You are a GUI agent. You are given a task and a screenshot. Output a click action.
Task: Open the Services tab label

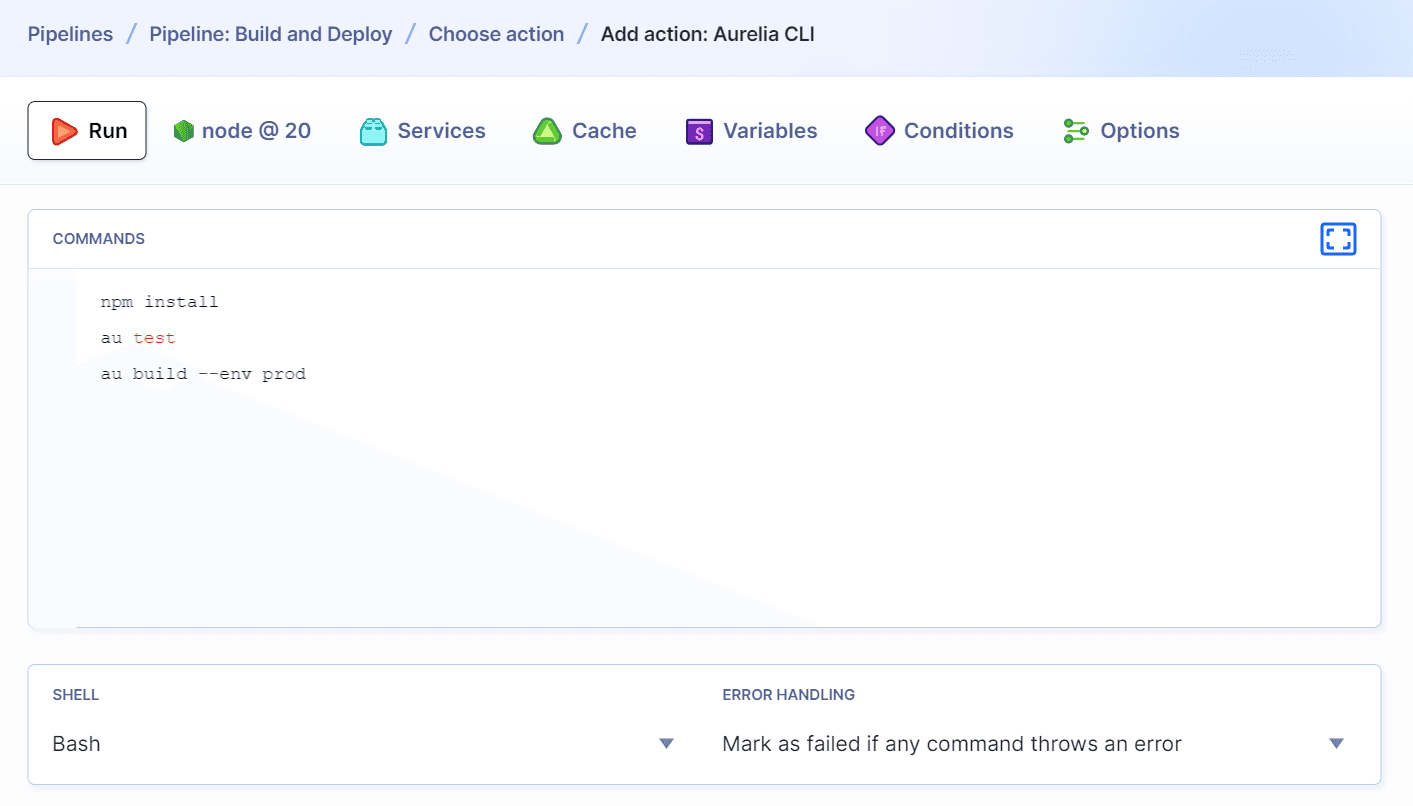(x=441, y=131)
